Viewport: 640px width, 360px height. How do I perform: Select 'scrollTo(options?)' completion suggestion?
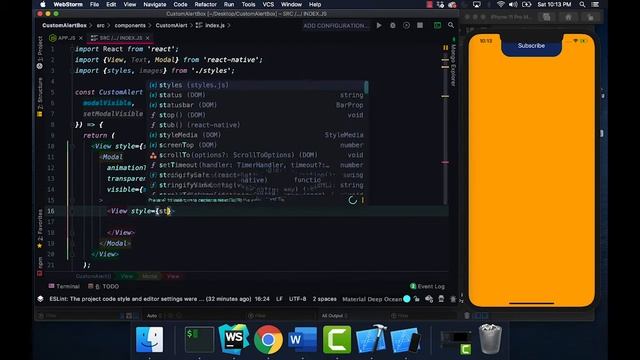[256, 155]
